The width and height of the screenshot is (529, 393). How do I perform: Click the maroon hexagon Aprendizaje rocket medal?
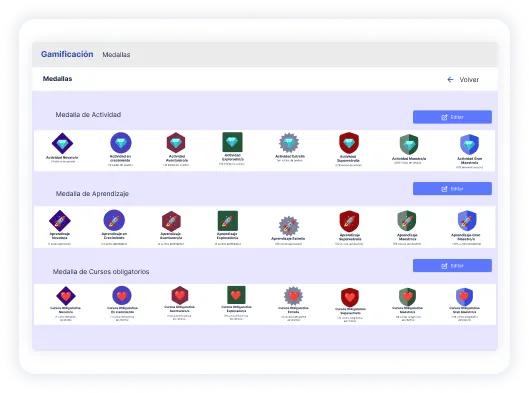click(x=171, y=221)
